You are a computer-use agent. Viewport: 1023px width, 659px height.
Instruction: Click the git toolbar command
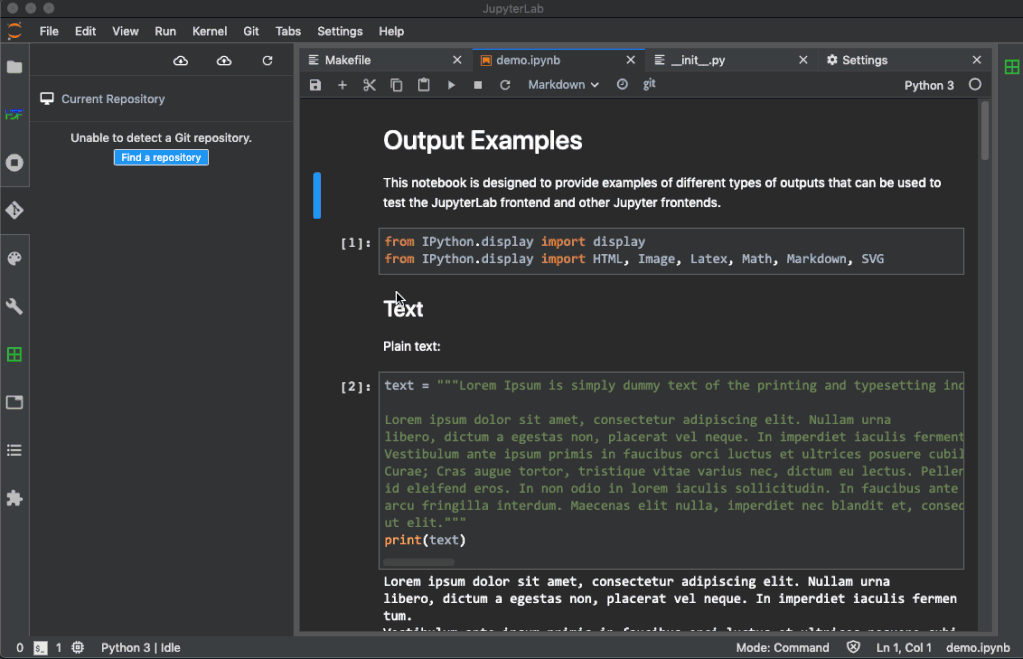[x=648, y=84]
